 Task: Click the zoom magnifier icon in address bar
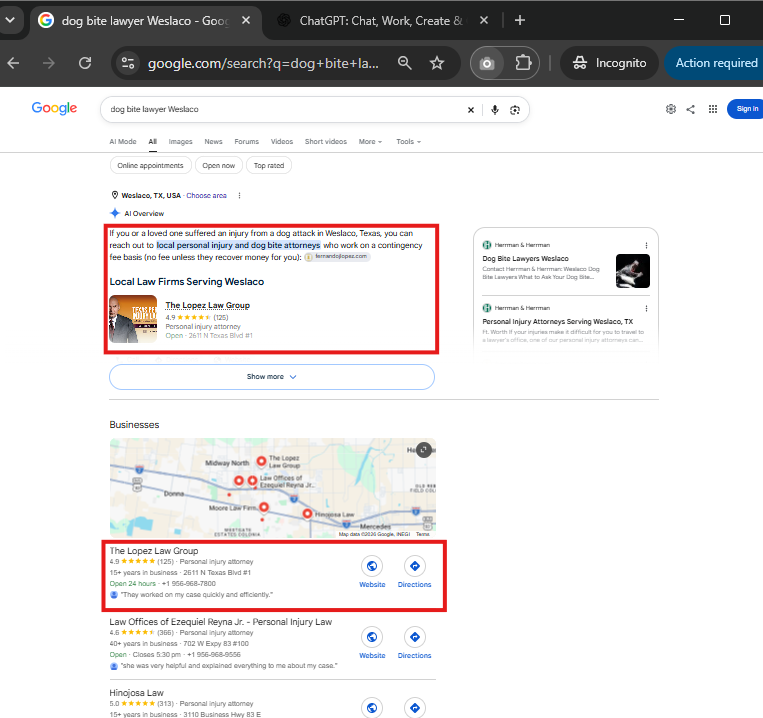[x=404, y=63]
